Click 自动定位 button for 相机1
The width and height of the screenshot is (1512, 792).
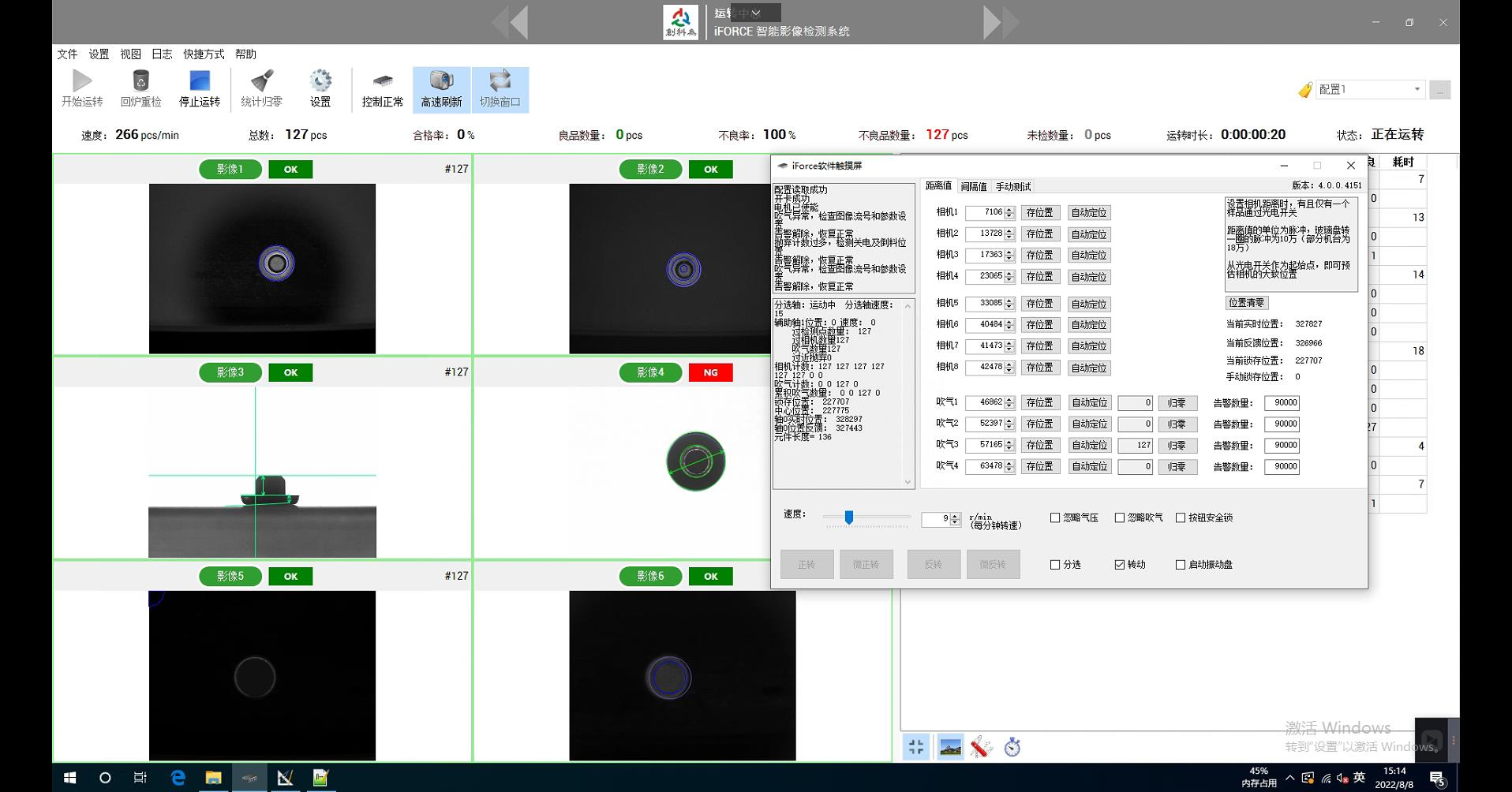tap(1089, 213)
